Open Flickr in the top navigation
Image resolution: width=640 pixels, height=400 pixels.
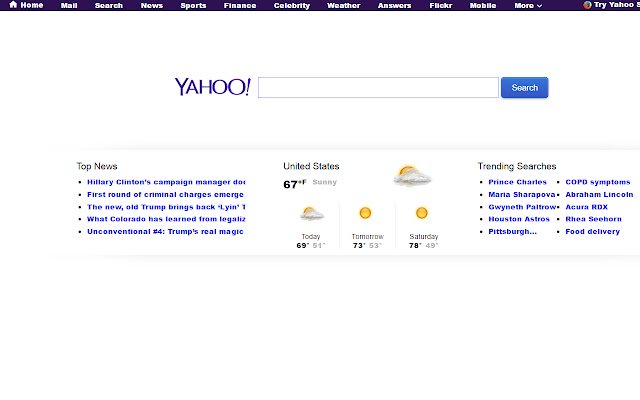[441, 5]
